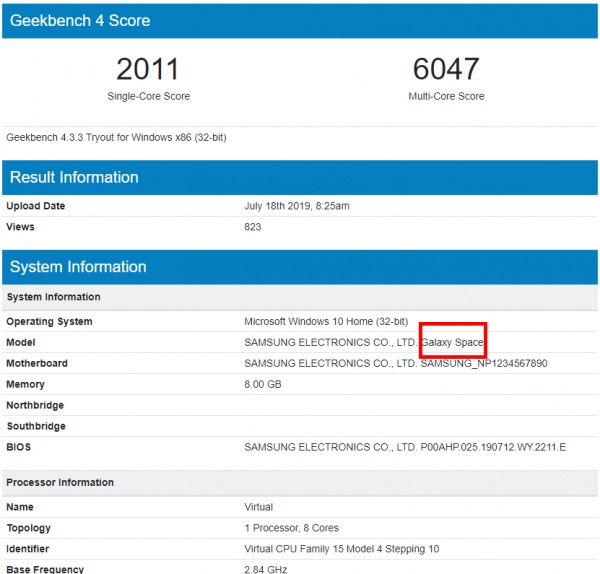The height and width of the screenshot is (574, 600).
Task: Select the BIOS version P00AHP.025 string
Action: pos(493,447)
